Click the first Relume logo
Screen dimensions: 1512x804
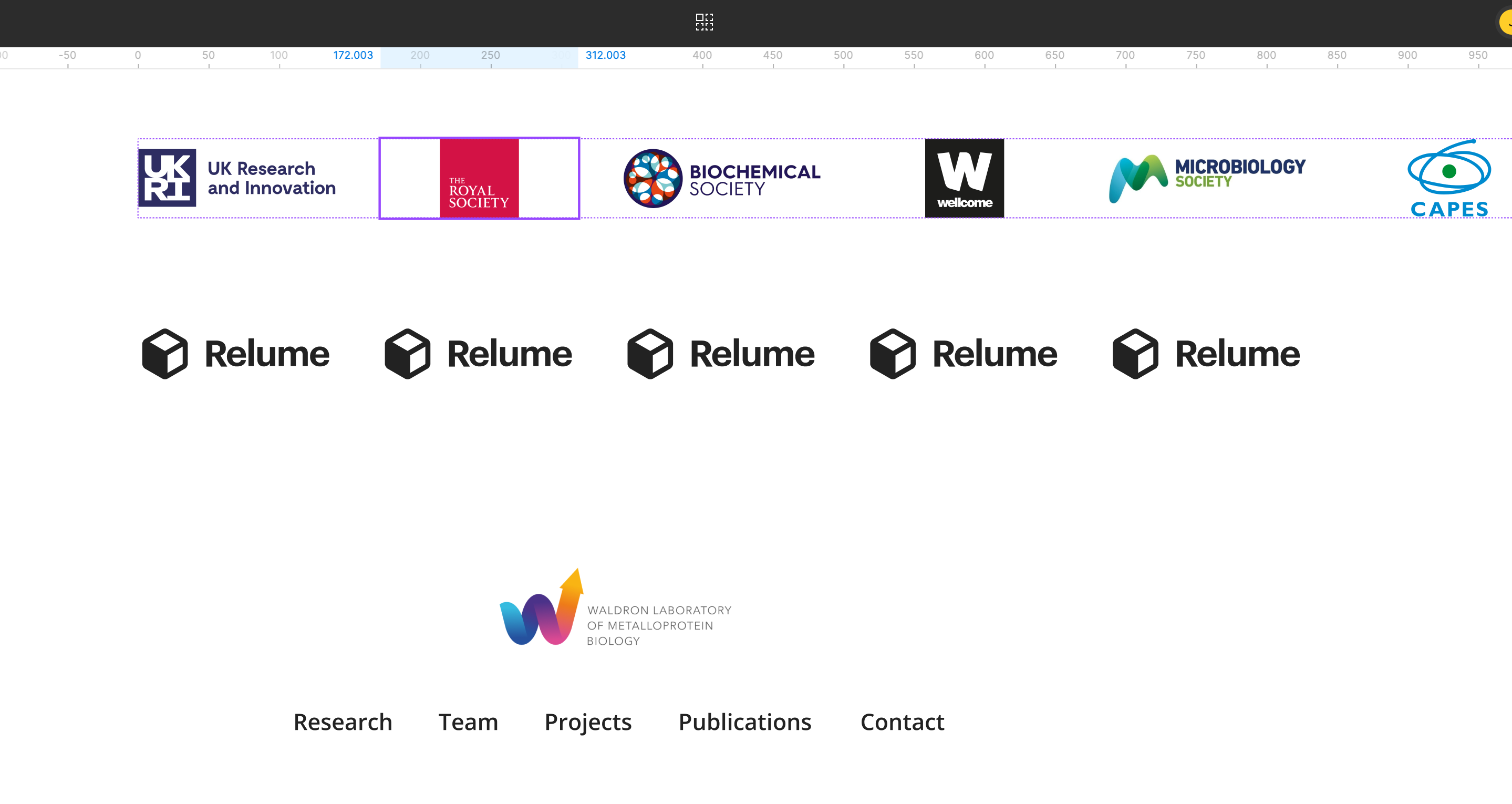coord(236,354)
